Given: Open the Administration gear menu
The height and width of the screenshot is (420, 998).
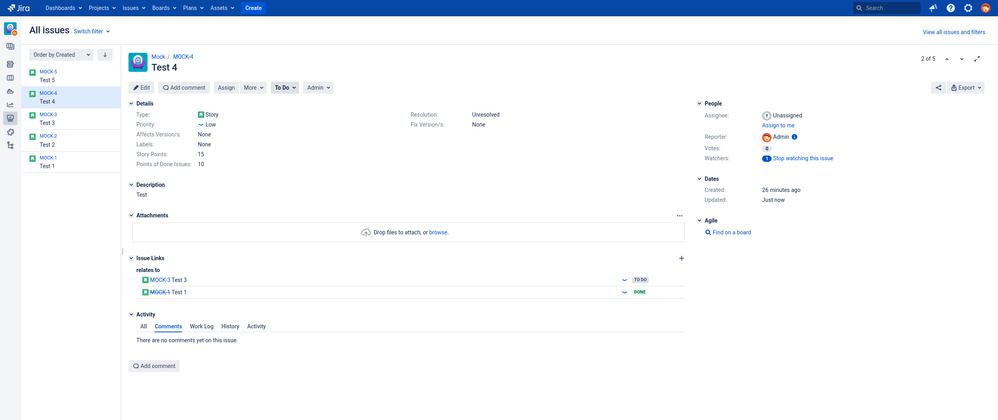Looking at the screenshot, I should [x=968, y=8].
